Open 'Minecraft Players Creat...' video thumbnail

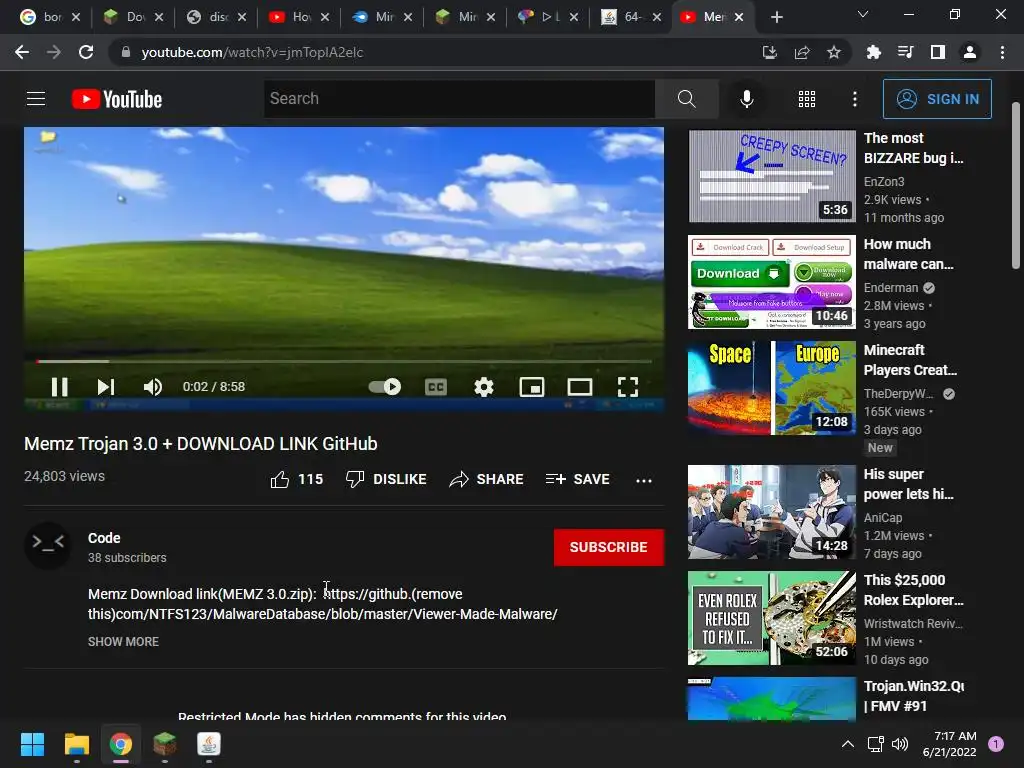pyautogui.click(x=772, y=388)
